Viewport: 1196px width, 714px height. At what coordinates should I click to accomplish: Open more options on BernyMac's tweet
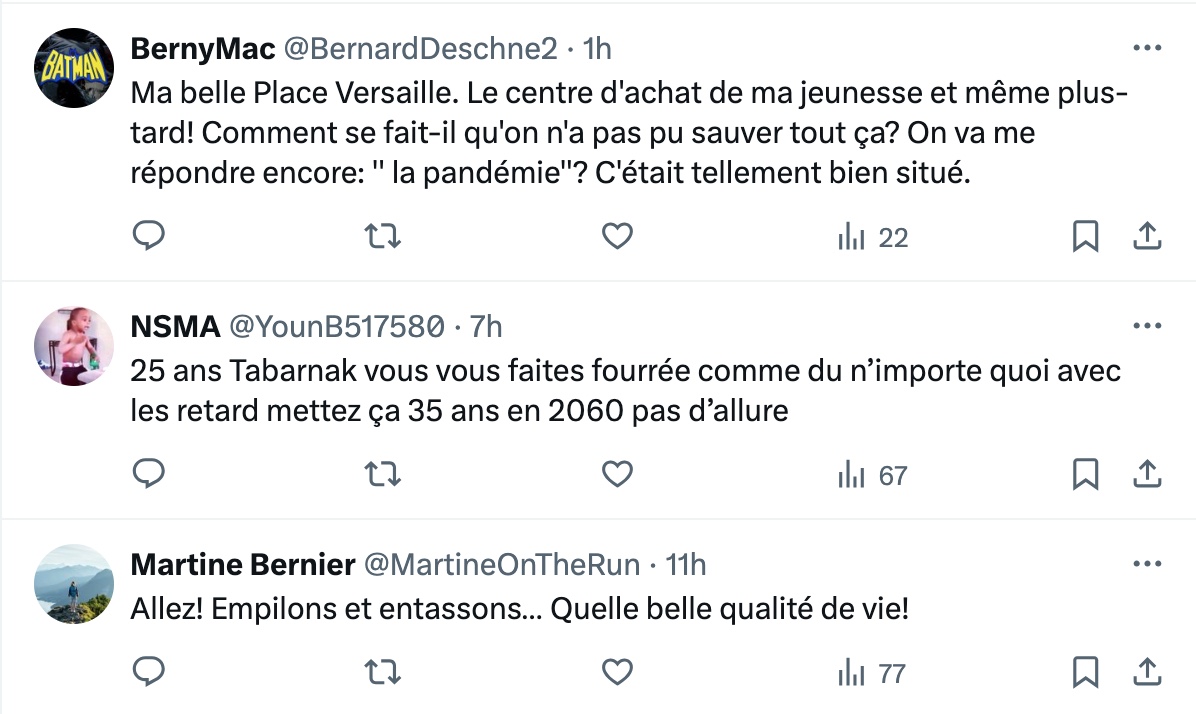click(1146, 48)
